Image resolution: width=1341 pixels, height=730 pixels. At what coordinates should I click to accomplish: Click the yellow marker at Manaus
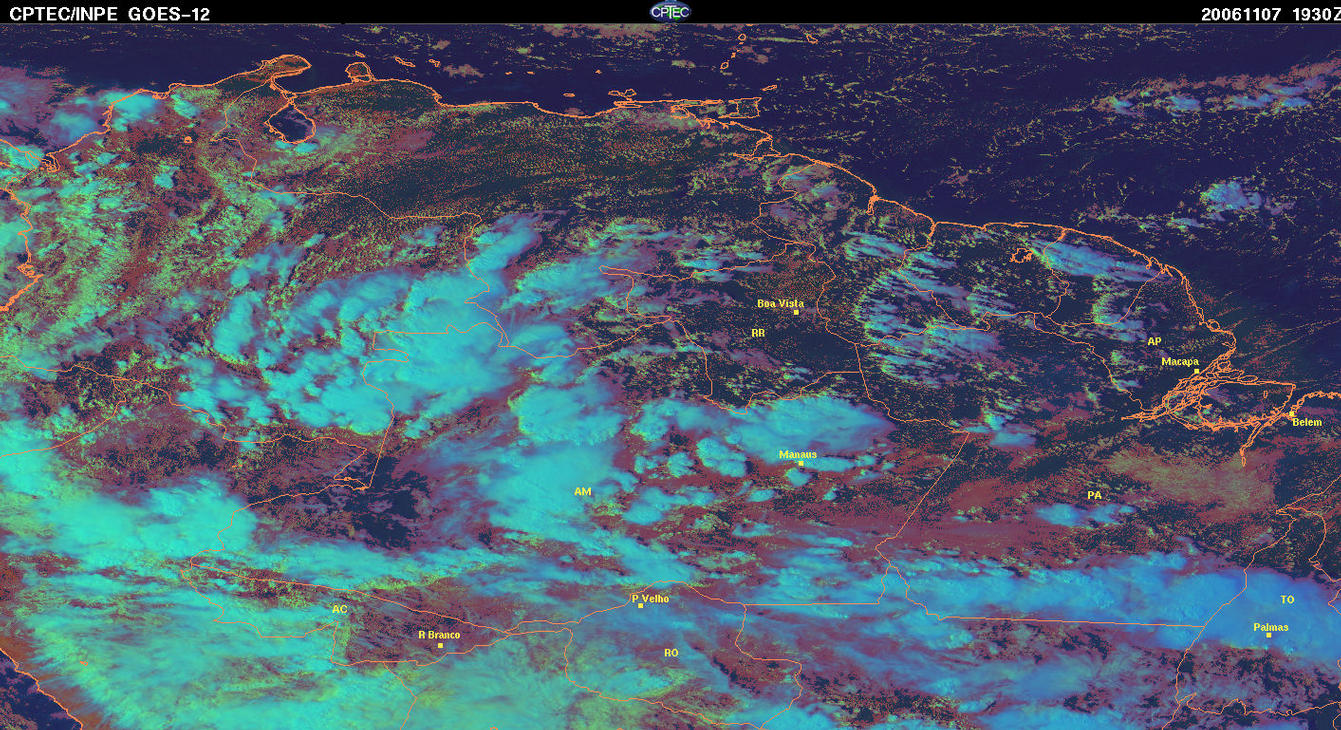tap(800, 463)
